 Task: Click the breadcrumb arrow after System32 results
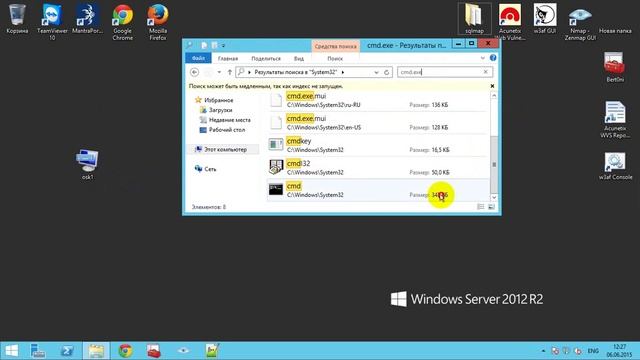click(x=343, y=72)
